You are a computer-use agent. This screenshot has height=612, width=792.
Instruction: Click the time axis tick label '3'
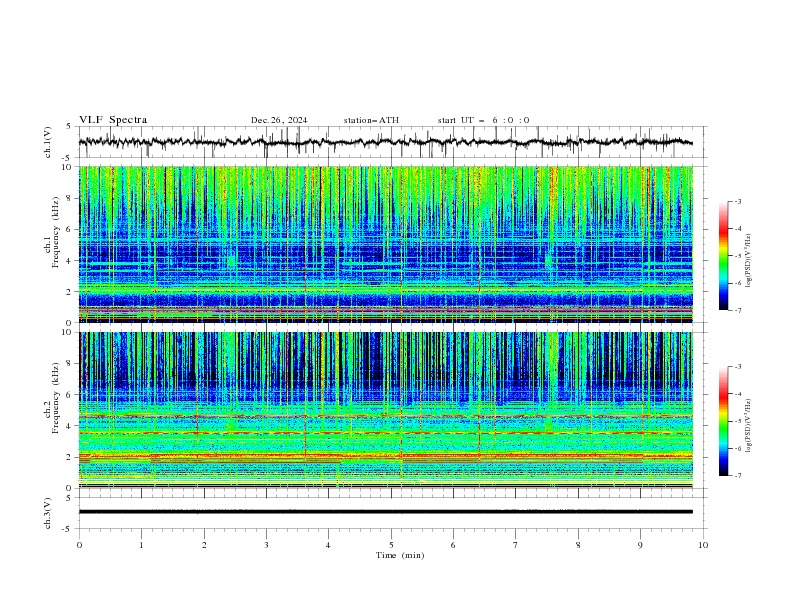(x=266, y=545)
